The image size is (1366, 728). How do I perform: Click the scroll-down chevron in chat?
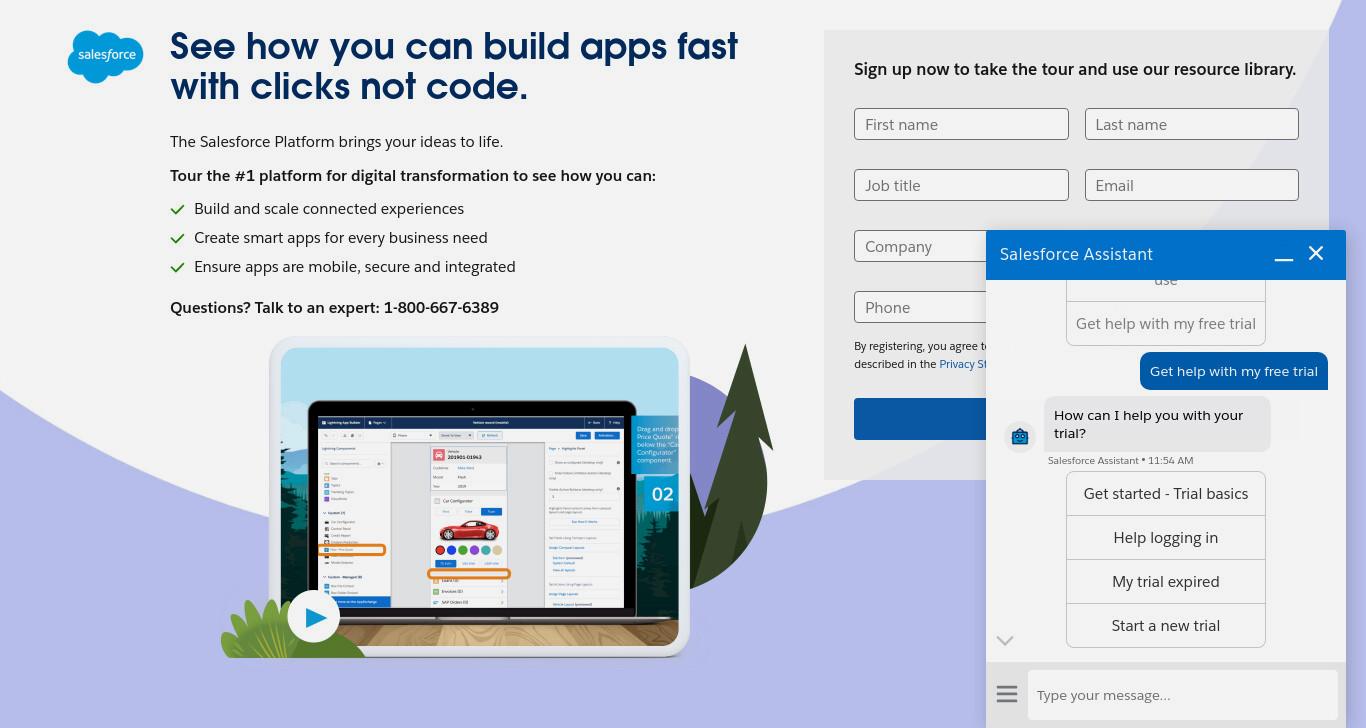[1005, 641]
